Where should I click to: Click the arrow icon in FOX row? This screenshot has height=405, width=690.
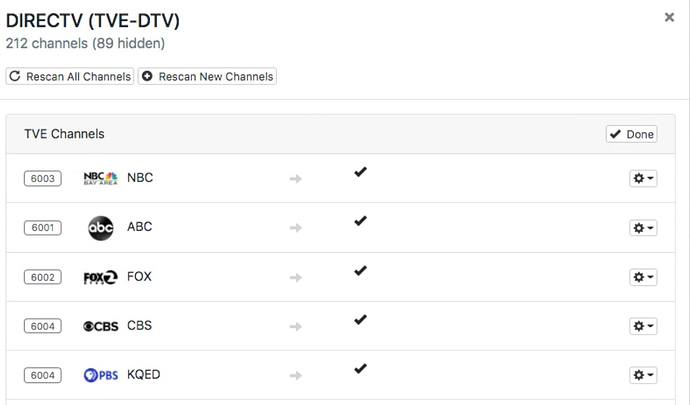[x=295, y=277]
